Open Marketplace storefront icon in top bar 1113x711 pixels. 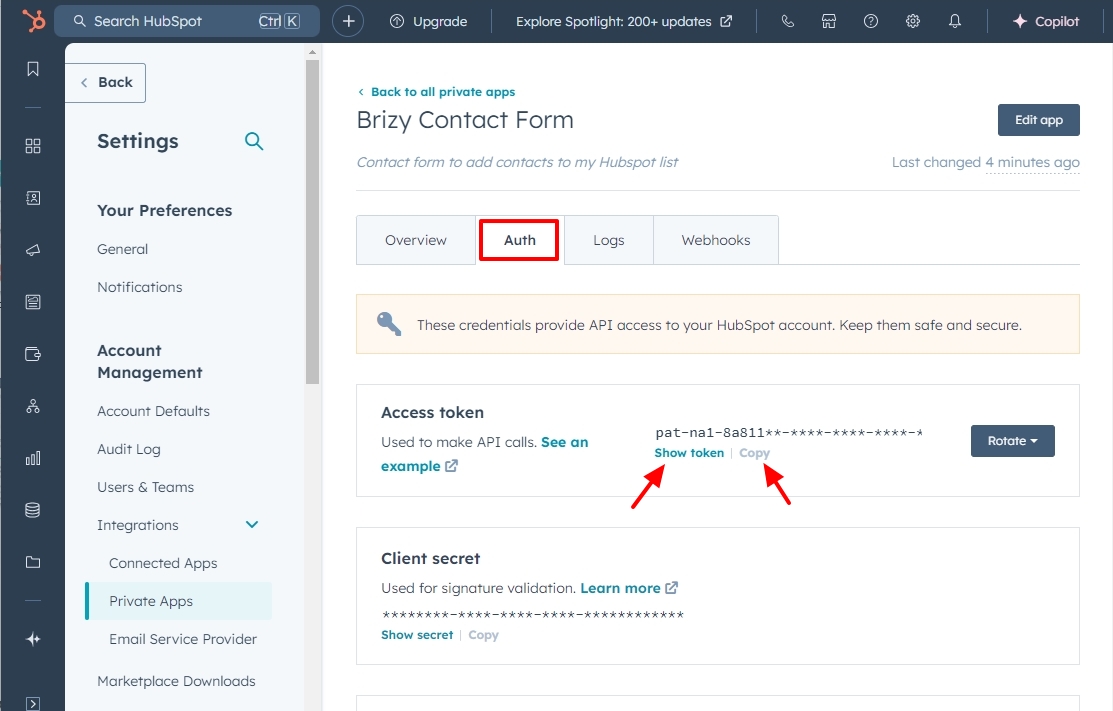829,21
